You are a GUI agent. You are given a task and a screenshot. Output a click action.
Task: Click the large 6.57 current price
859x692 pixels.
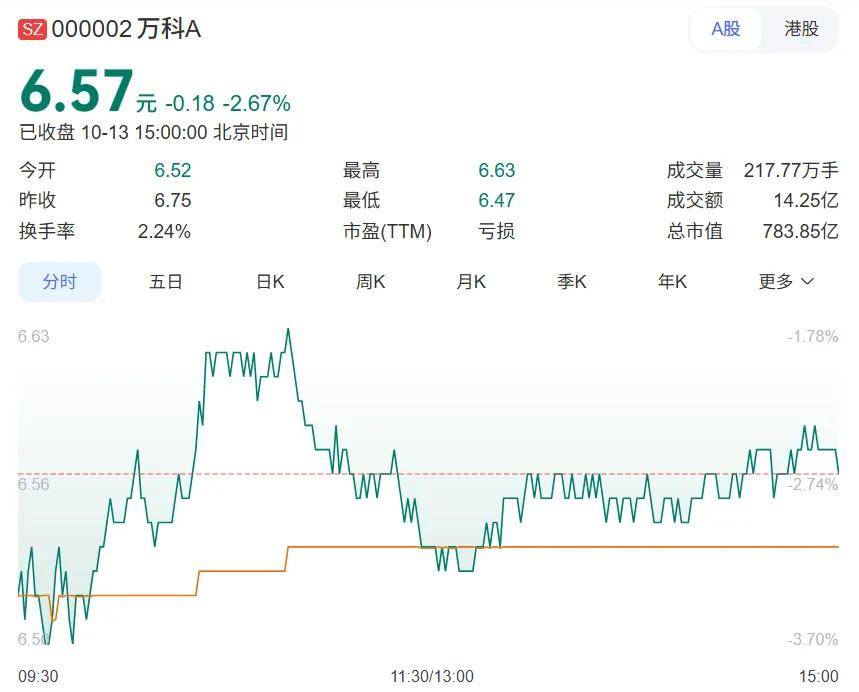76,92
